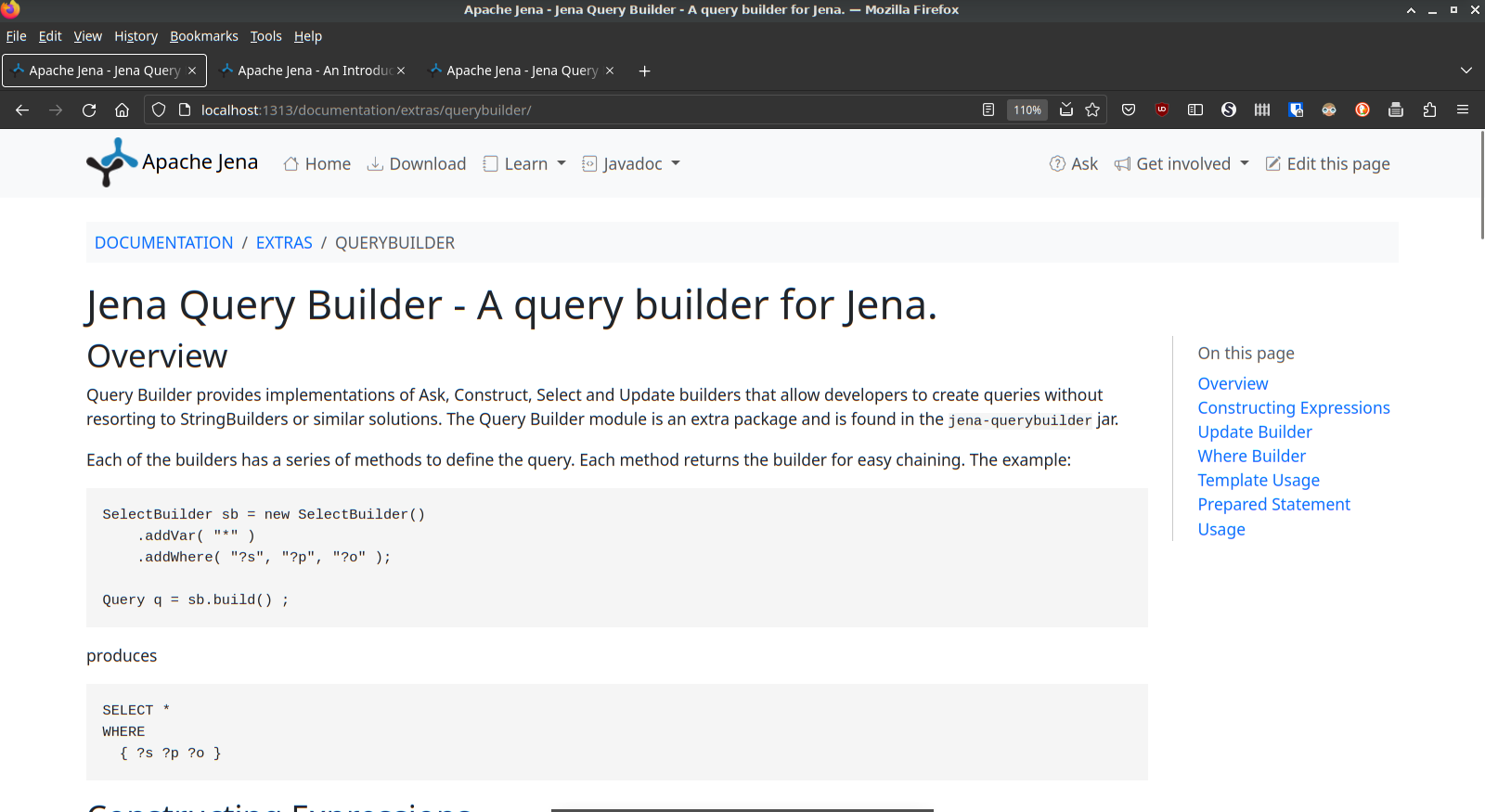
Task: Go back with the browser back arrow
Action: [22, 110]
